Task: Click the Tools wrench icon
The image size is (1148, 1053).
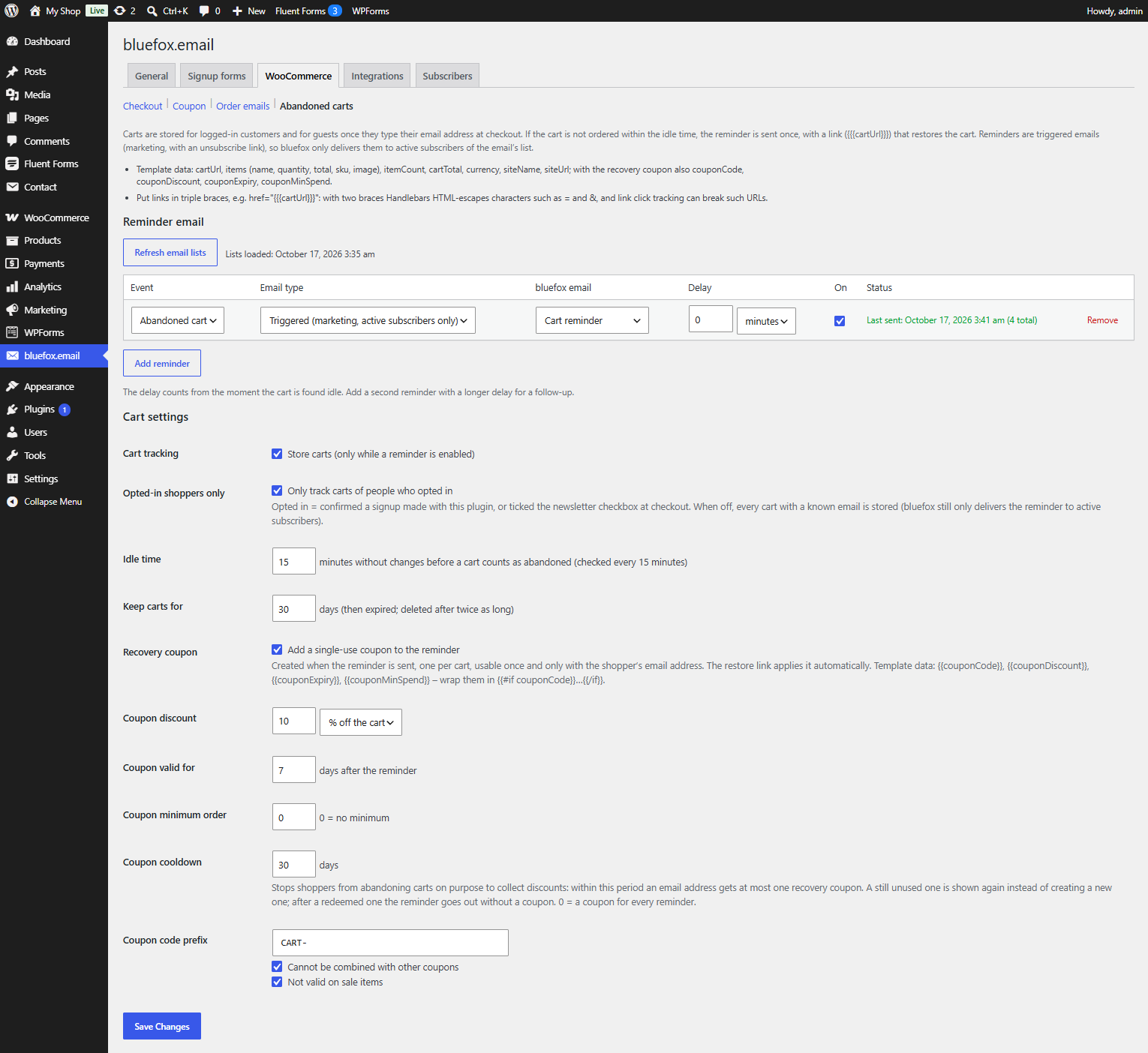Action: tap(12, 455)
